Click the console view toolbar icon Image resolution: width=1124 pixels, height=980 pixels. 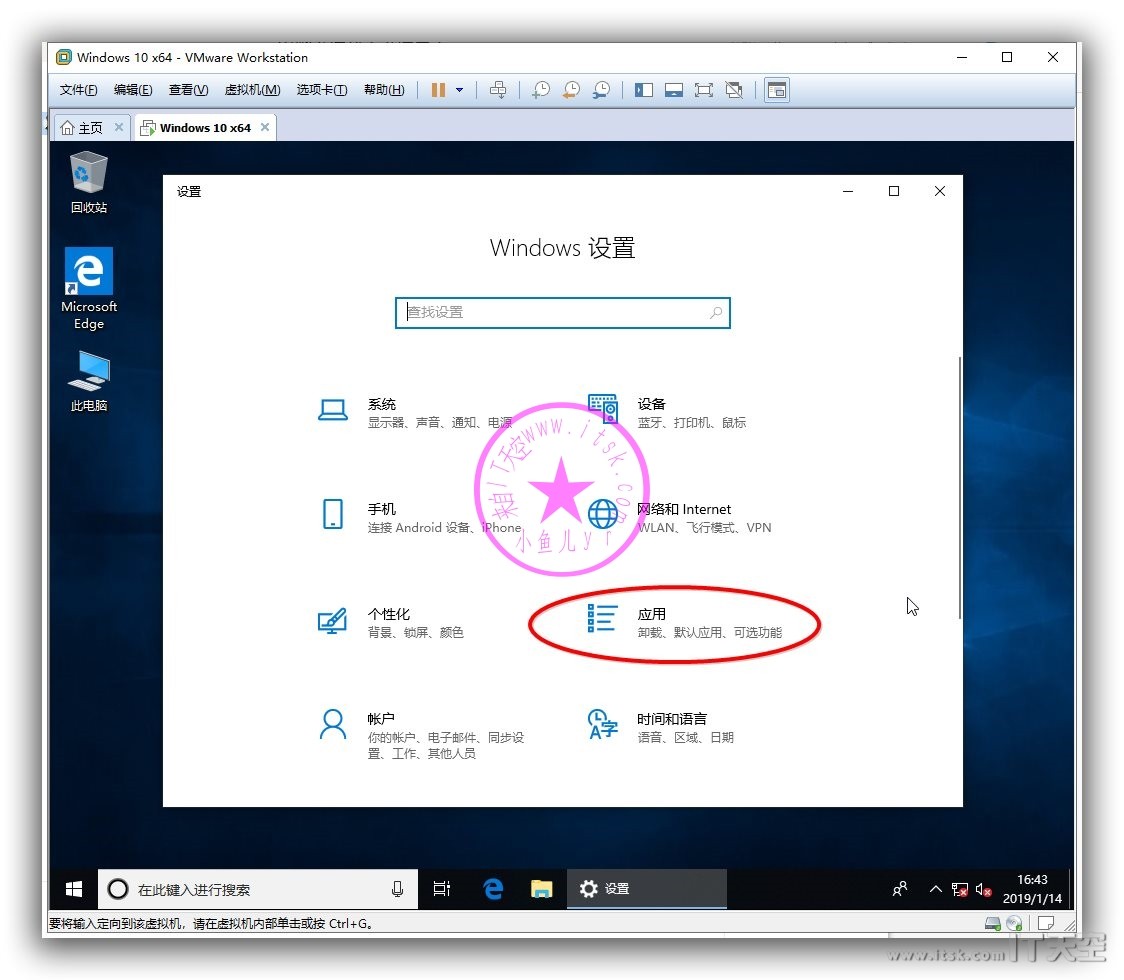point(777,90)
